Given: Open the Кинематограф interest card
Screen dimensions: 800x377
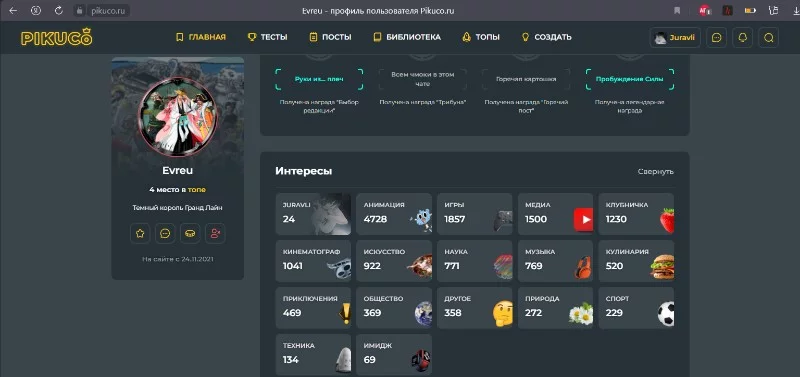Looking at the screenshot, I should [x=313, y=261].
